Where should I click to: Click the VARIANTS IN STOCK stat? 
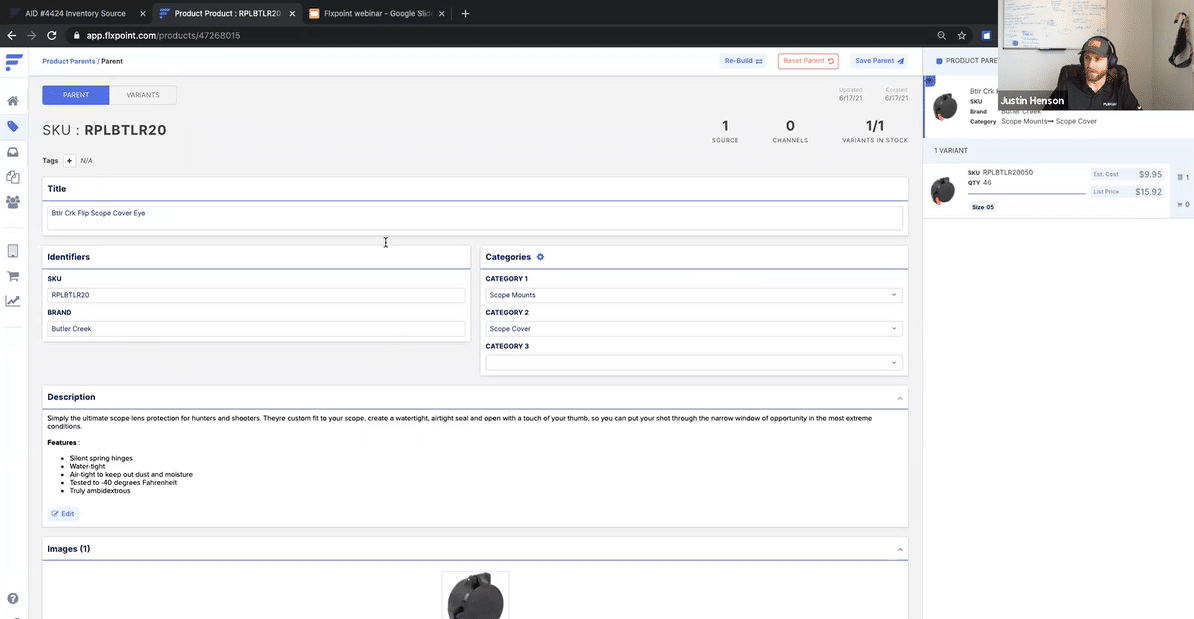tap(875, 131)
